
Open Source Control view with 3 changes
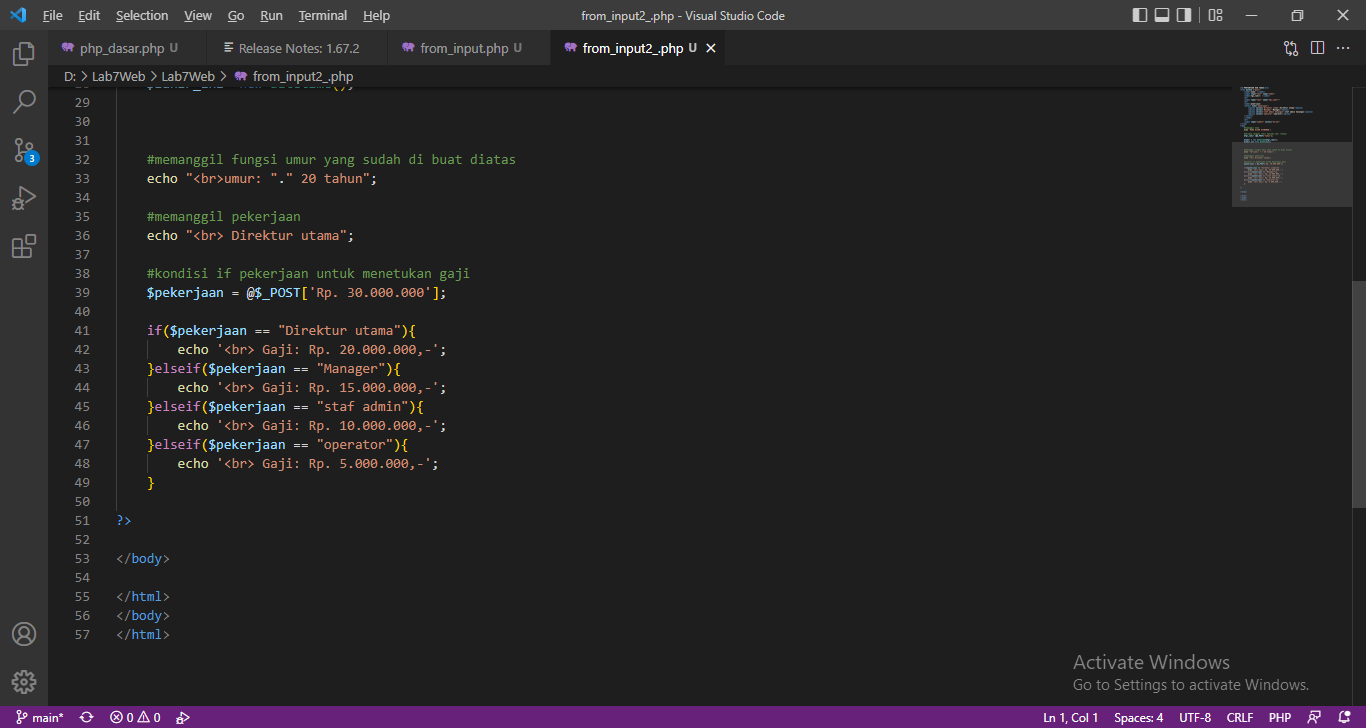[24, 150]
